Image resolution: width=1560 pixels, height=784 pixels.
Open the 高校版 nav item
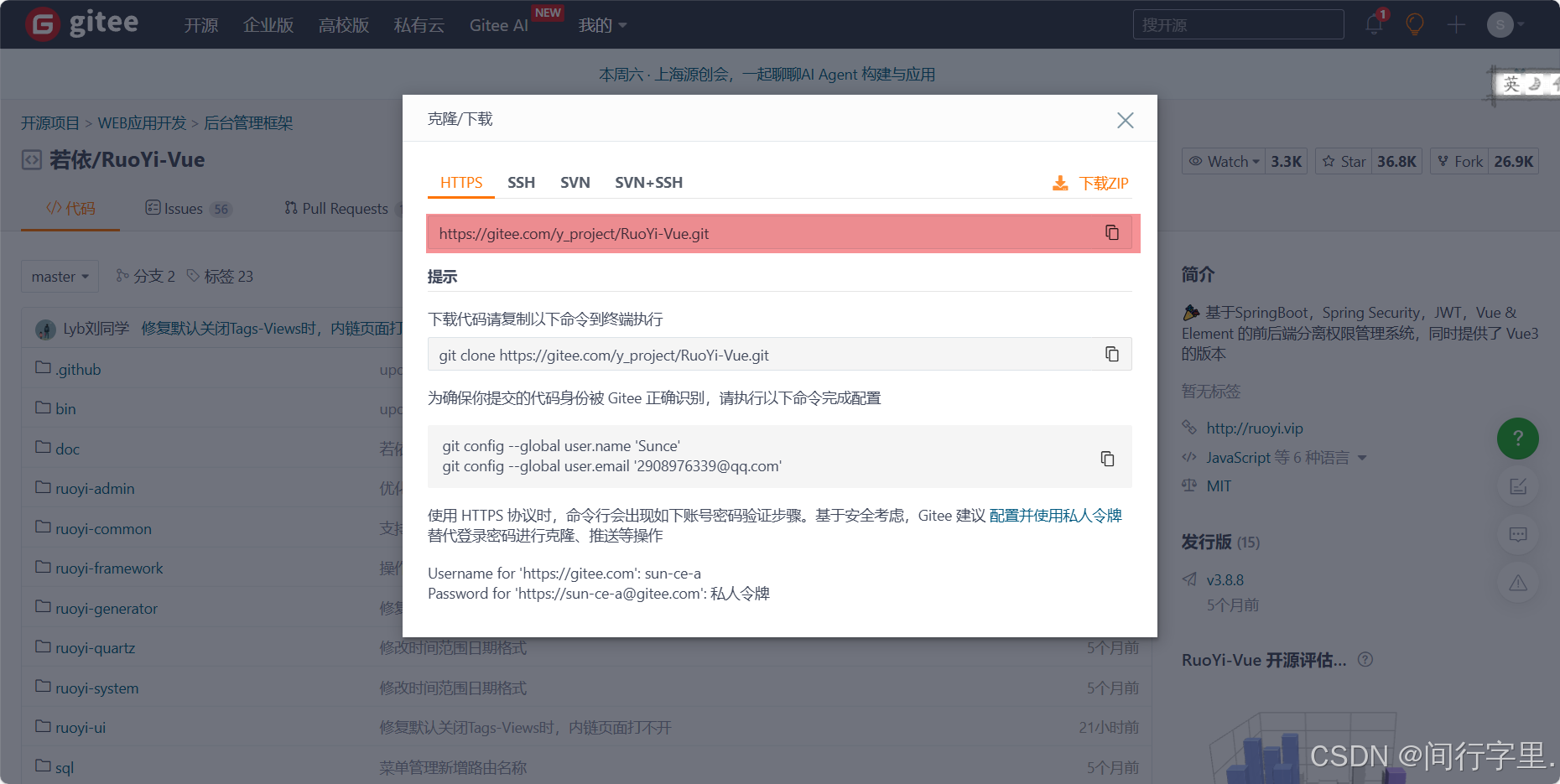(x=344, y=25)
